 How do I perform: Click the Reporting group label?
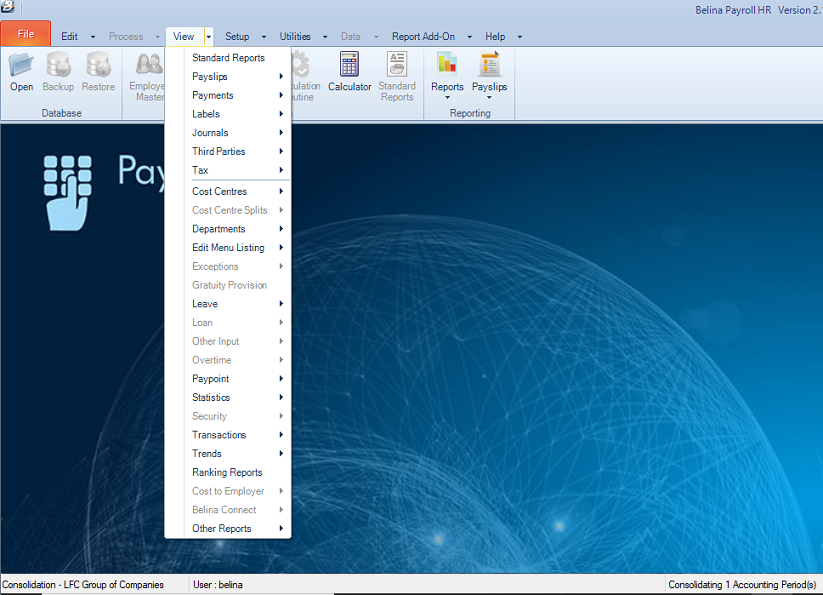(470, 113)
